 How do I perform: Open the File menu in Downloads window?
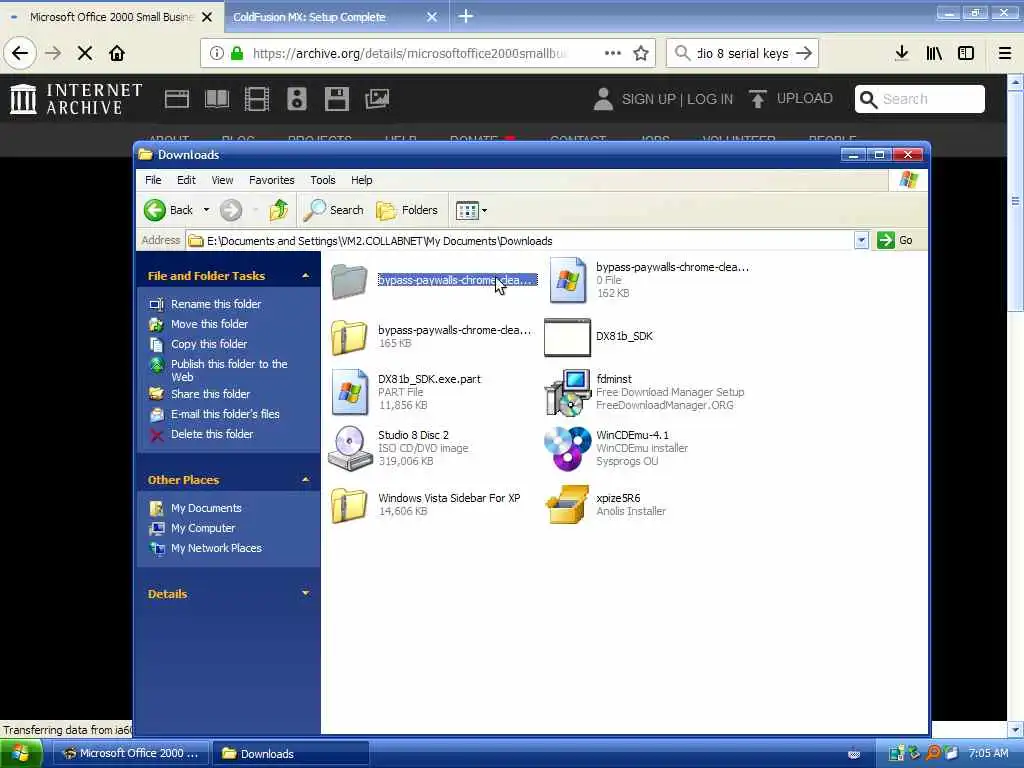(153, 180)
